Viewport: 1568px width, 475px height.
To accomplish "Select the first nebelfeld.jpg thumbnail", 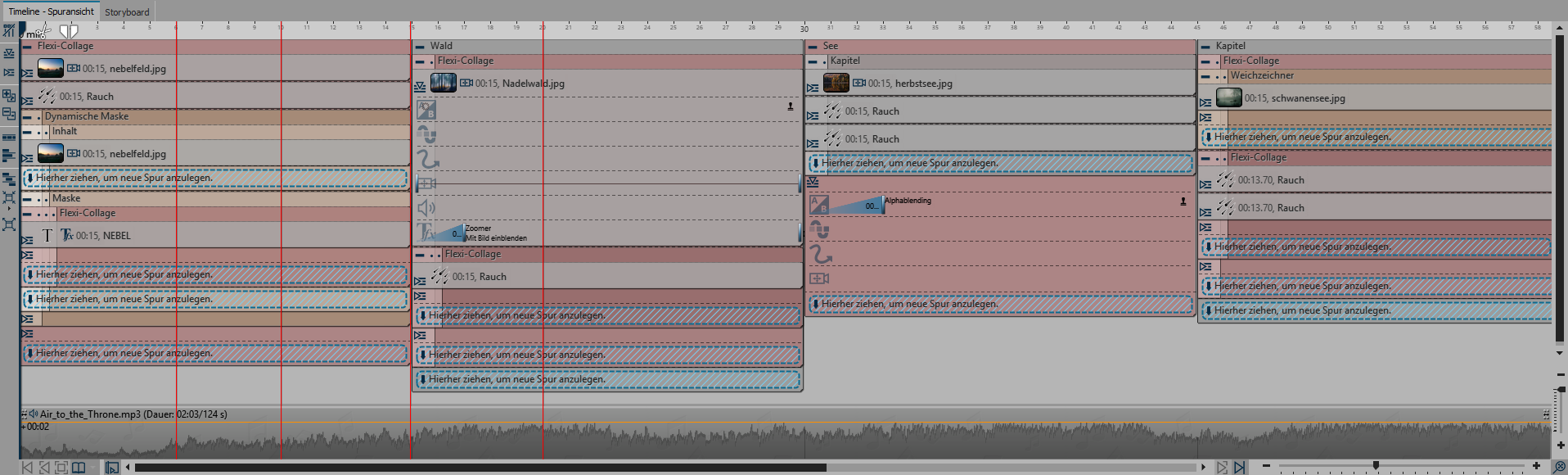I will [x=51, y=68].
